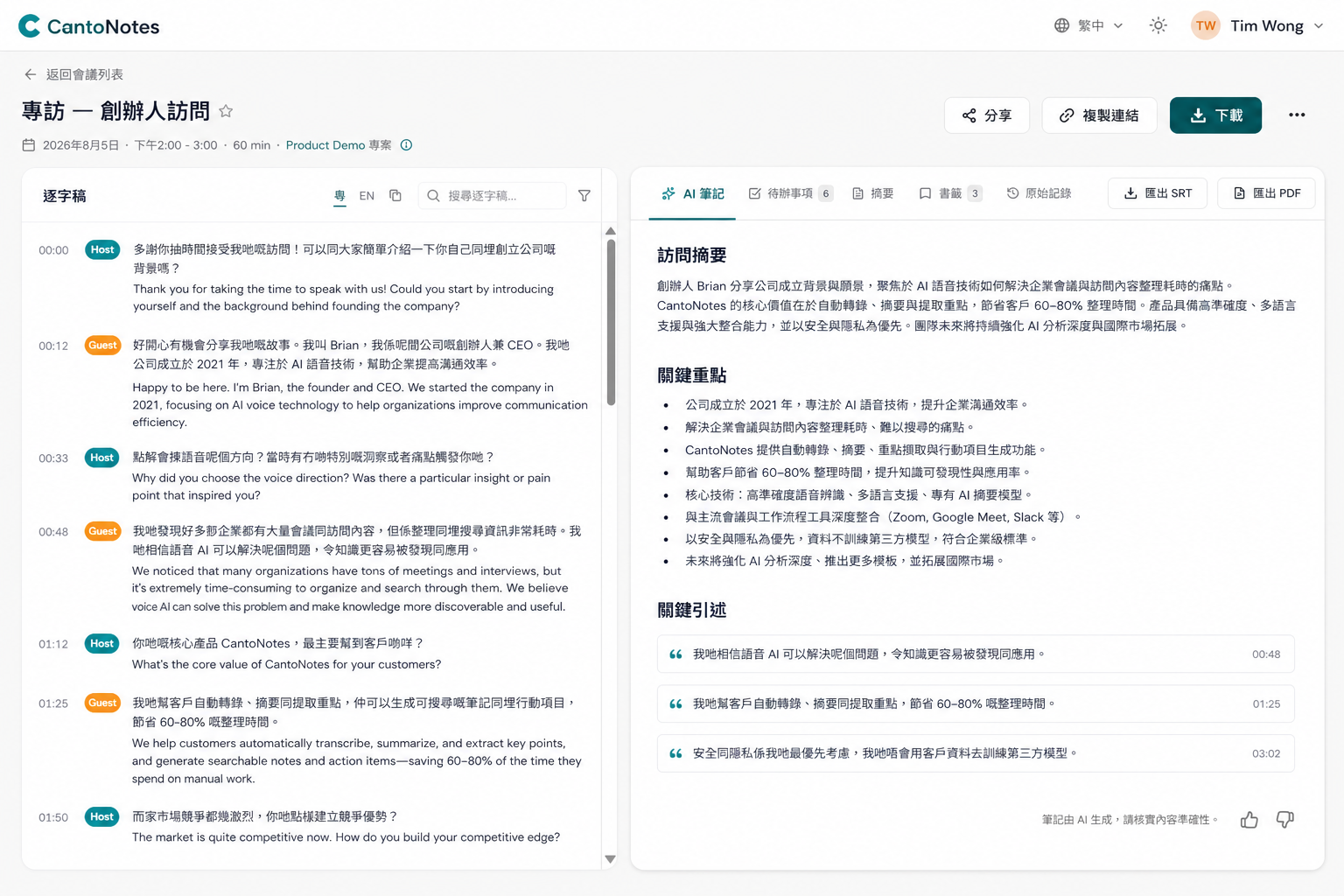The width and height of the screenshot is (1344, 896).
Task: Toggle light/dark theme sun icon
Action: 1158,25
